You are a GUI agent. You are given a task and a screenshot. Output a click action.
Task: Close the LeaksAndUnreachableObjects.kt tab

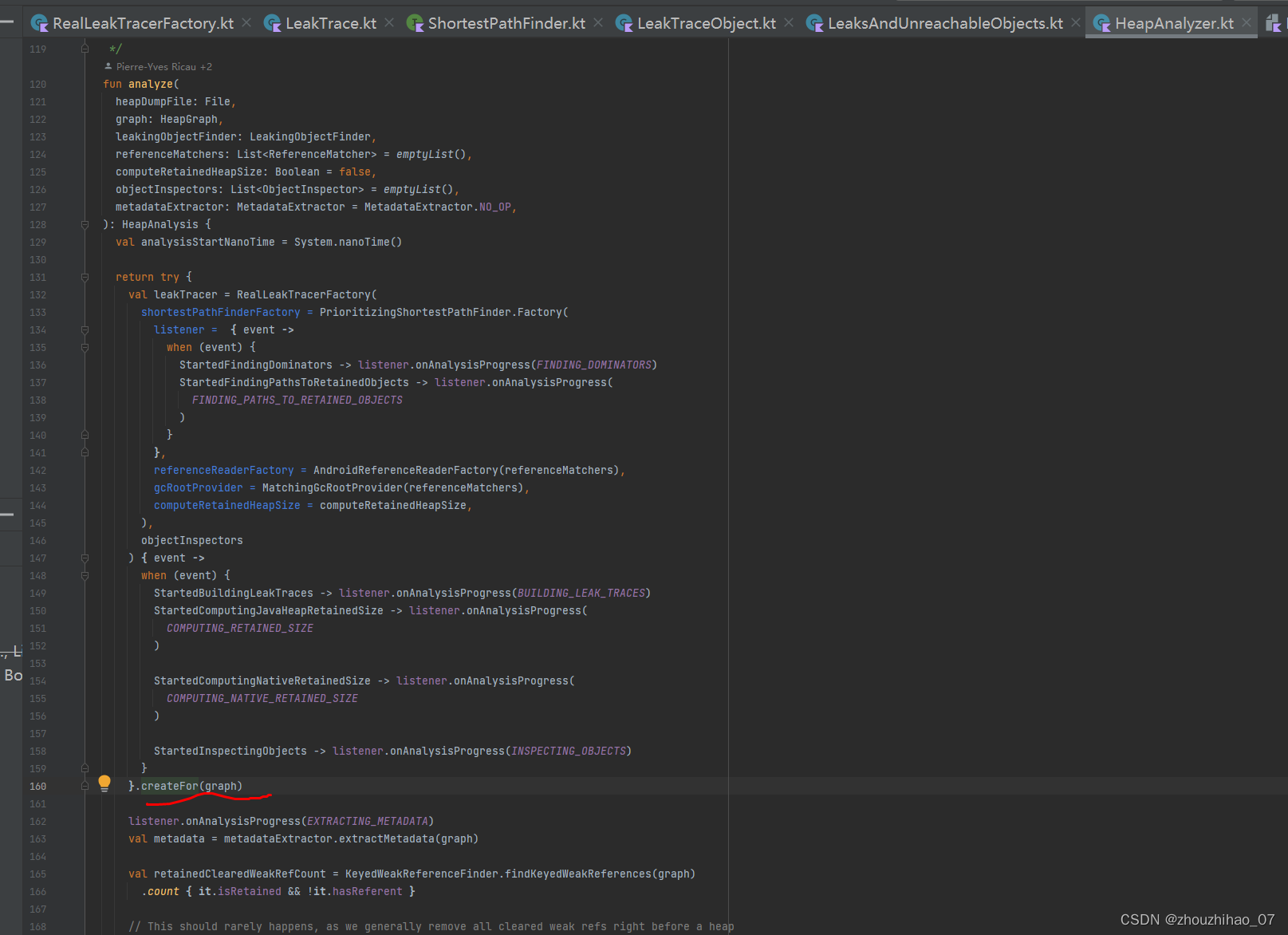coord(1076,22)
